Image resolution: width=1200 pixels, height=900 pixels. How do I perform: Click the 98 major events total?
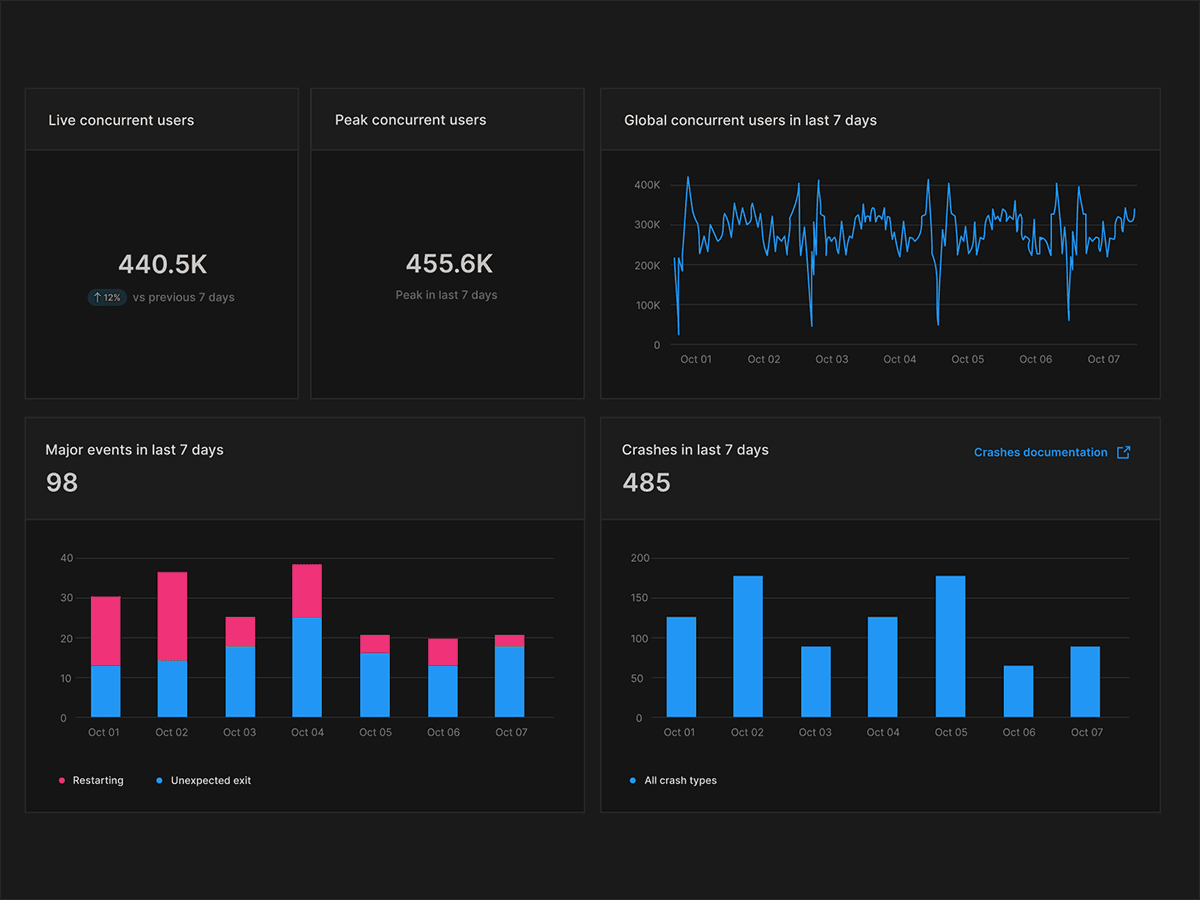[x=62, y=482]
